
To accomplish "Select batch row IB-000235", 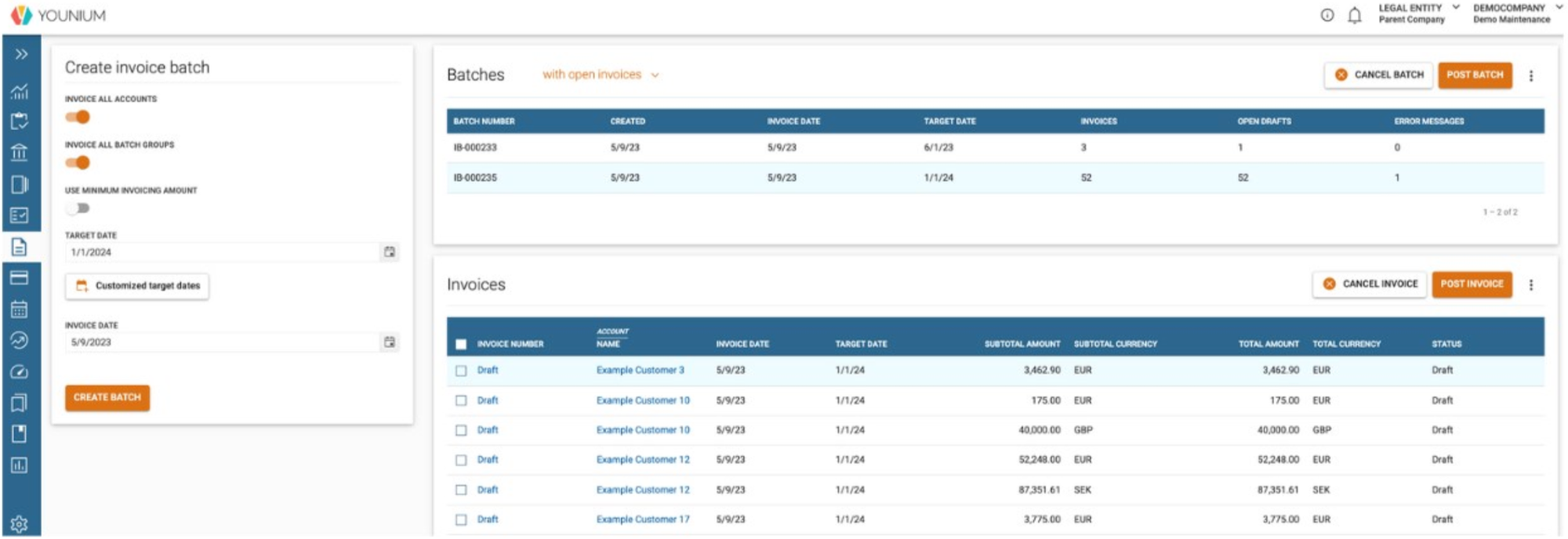I will [x=995, y=178].
